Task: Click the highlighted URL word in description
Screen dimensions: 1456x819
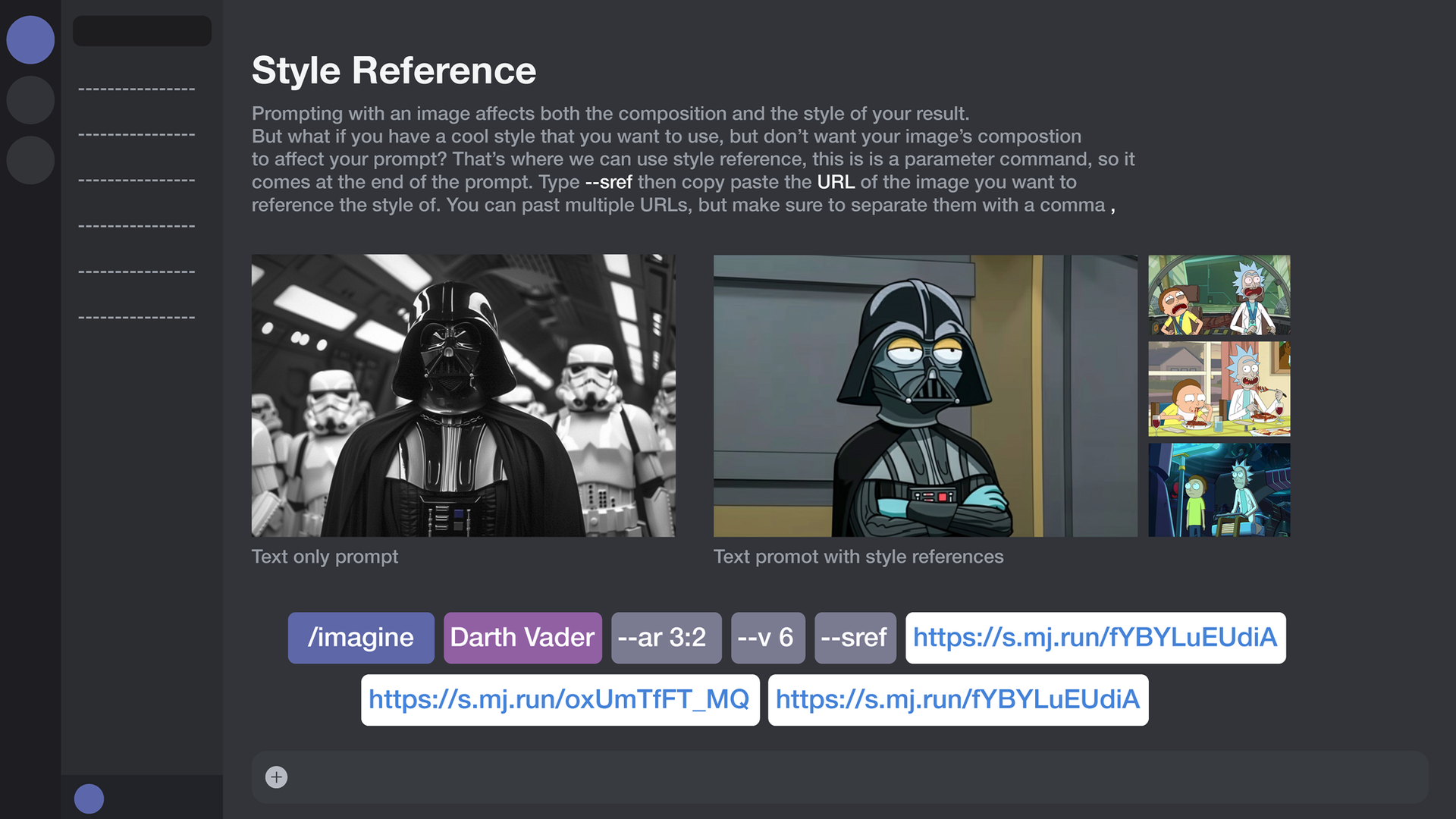Action: point(836,182)
